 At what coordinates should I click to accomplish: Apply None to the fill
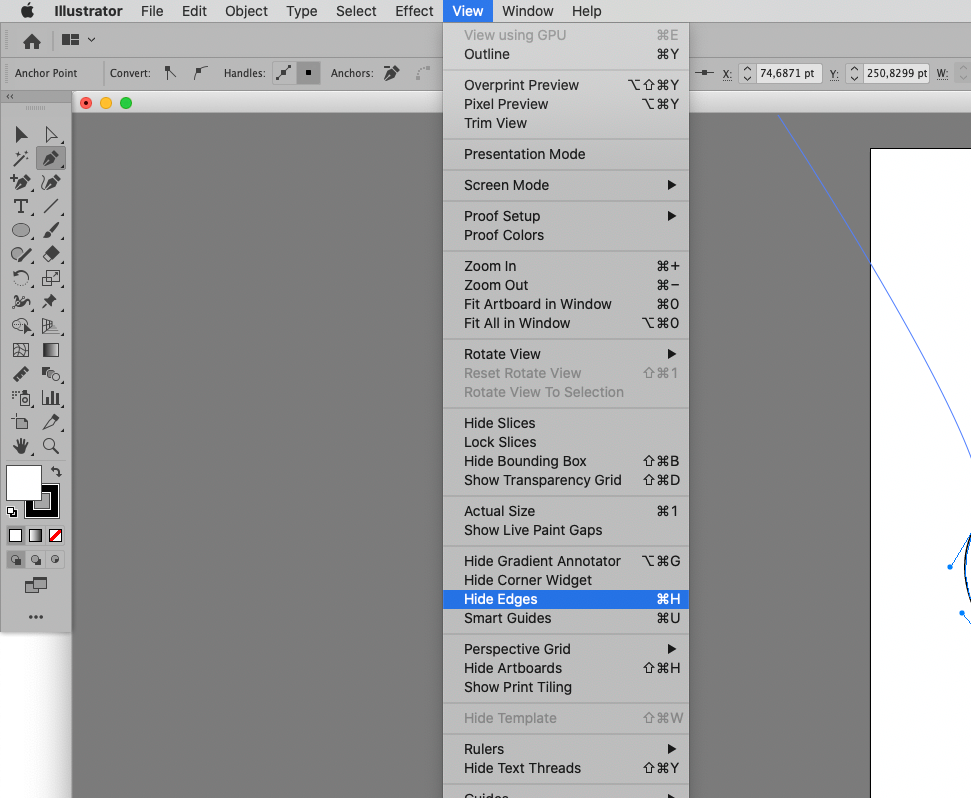pos(55,535)
